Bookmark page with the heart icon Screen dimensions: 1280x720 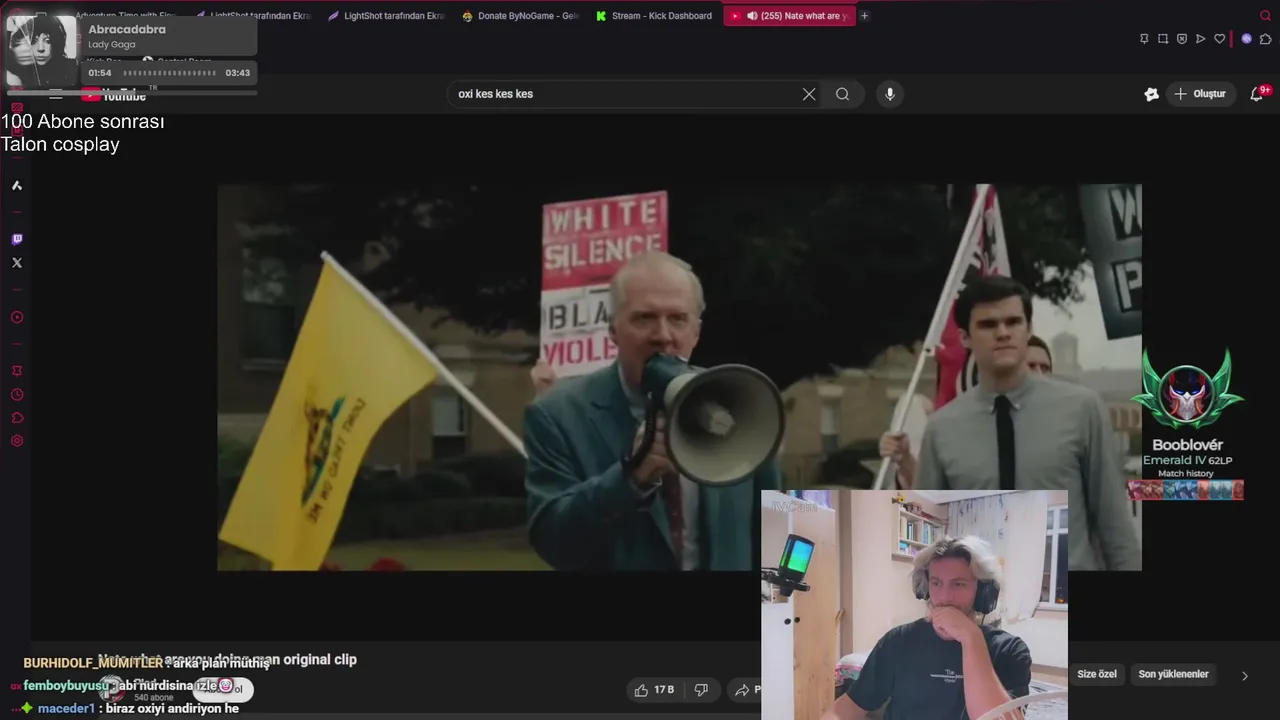[x=1220, y=39]
